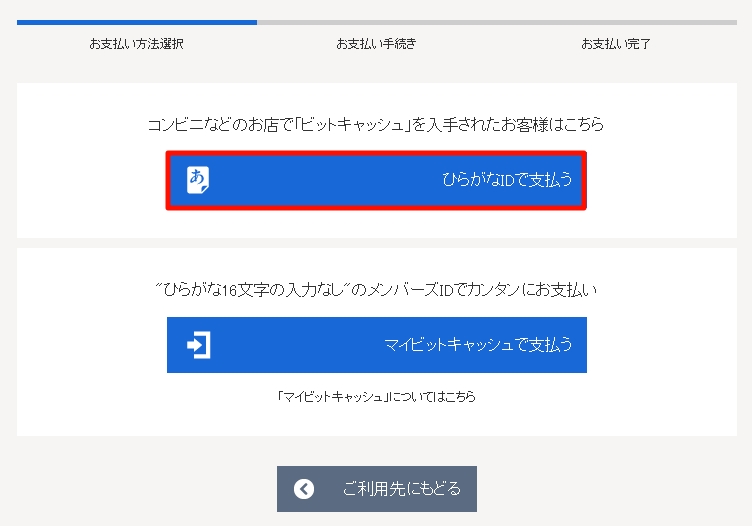Pay with ひらがなIDで支払う button
Screen dimensions: 752x526
pyautogui.click(x=376, y=180)
